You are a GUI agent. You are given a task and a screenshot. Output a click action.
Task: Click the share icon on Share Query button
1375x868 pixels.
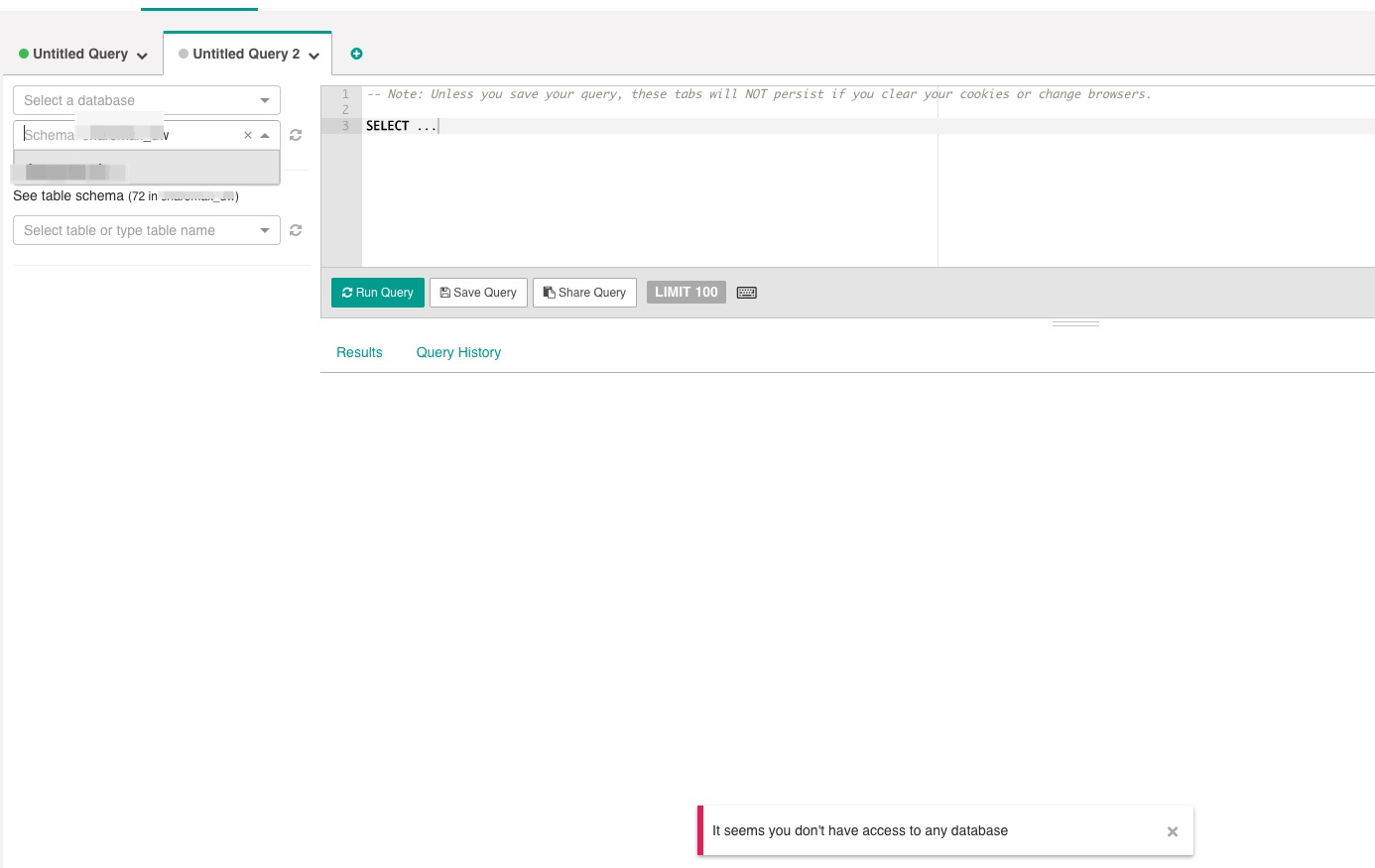click(x=550, y=292)
